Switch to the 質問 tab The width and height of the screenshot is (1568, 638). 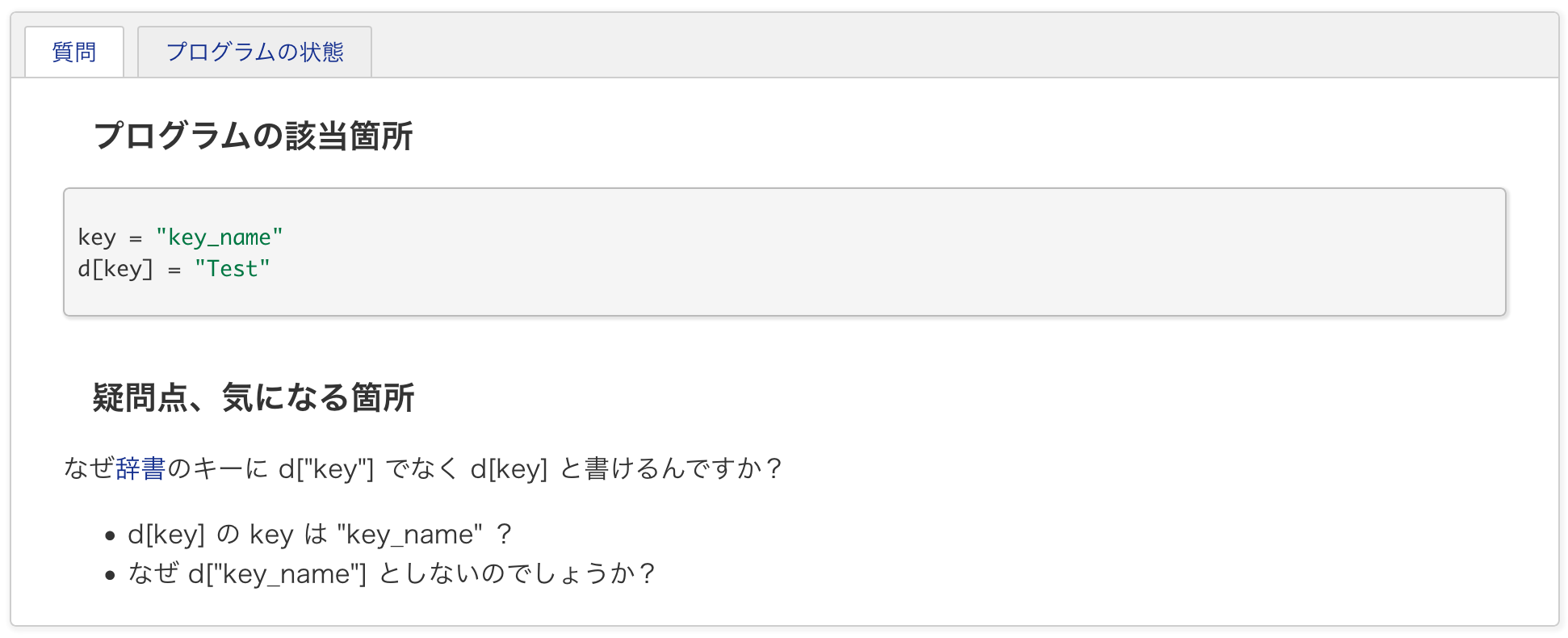click(74, 52)
